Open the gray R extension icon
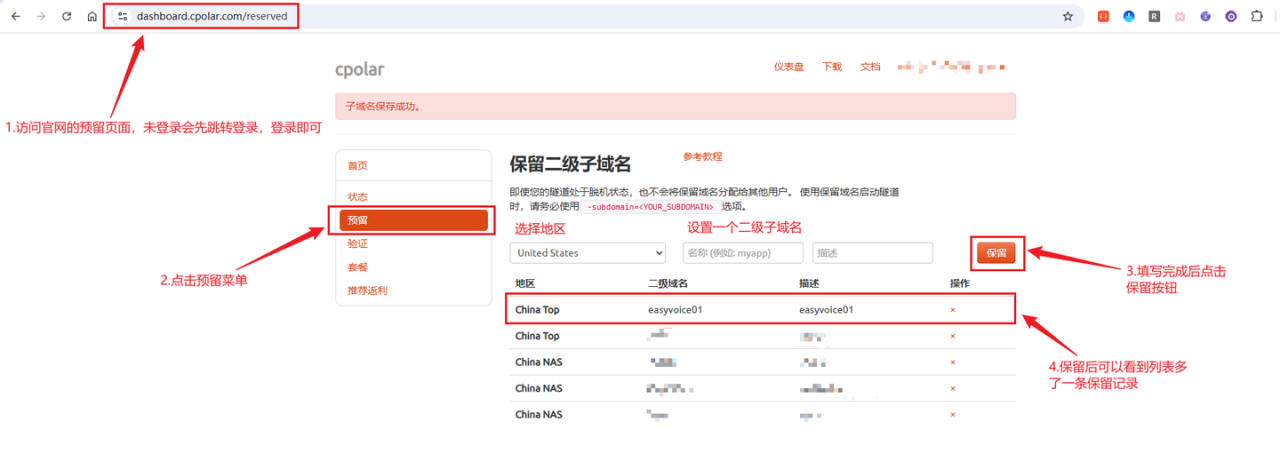This screenshot has width=1280, height=454. [1155, 16]
